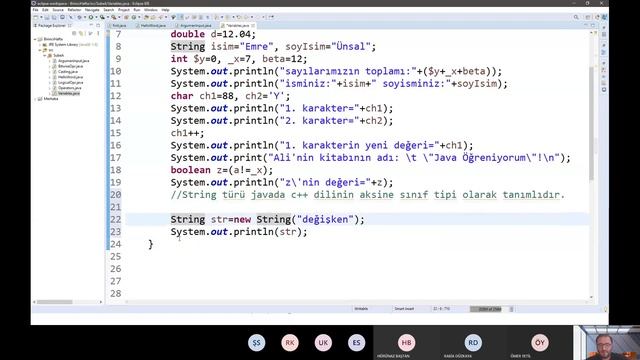Select Casting.java in Package Explorer tree
This screenshot has height=360, width=640.
(67, 71)
